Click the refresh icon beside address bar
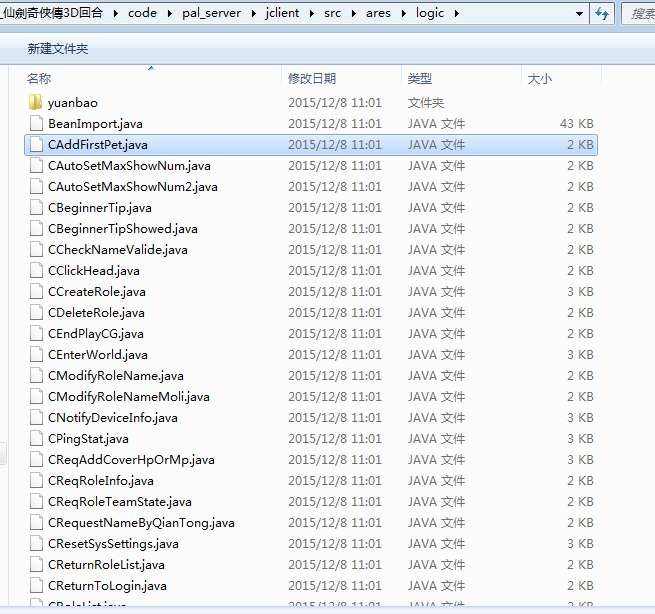This screenshot has height=614, width=655. click(x=602, y=14)
